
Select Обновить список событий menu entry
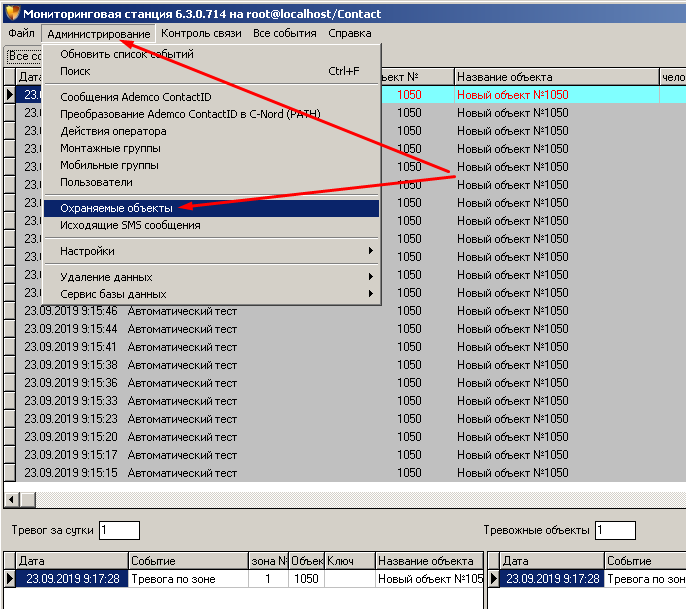211,54
